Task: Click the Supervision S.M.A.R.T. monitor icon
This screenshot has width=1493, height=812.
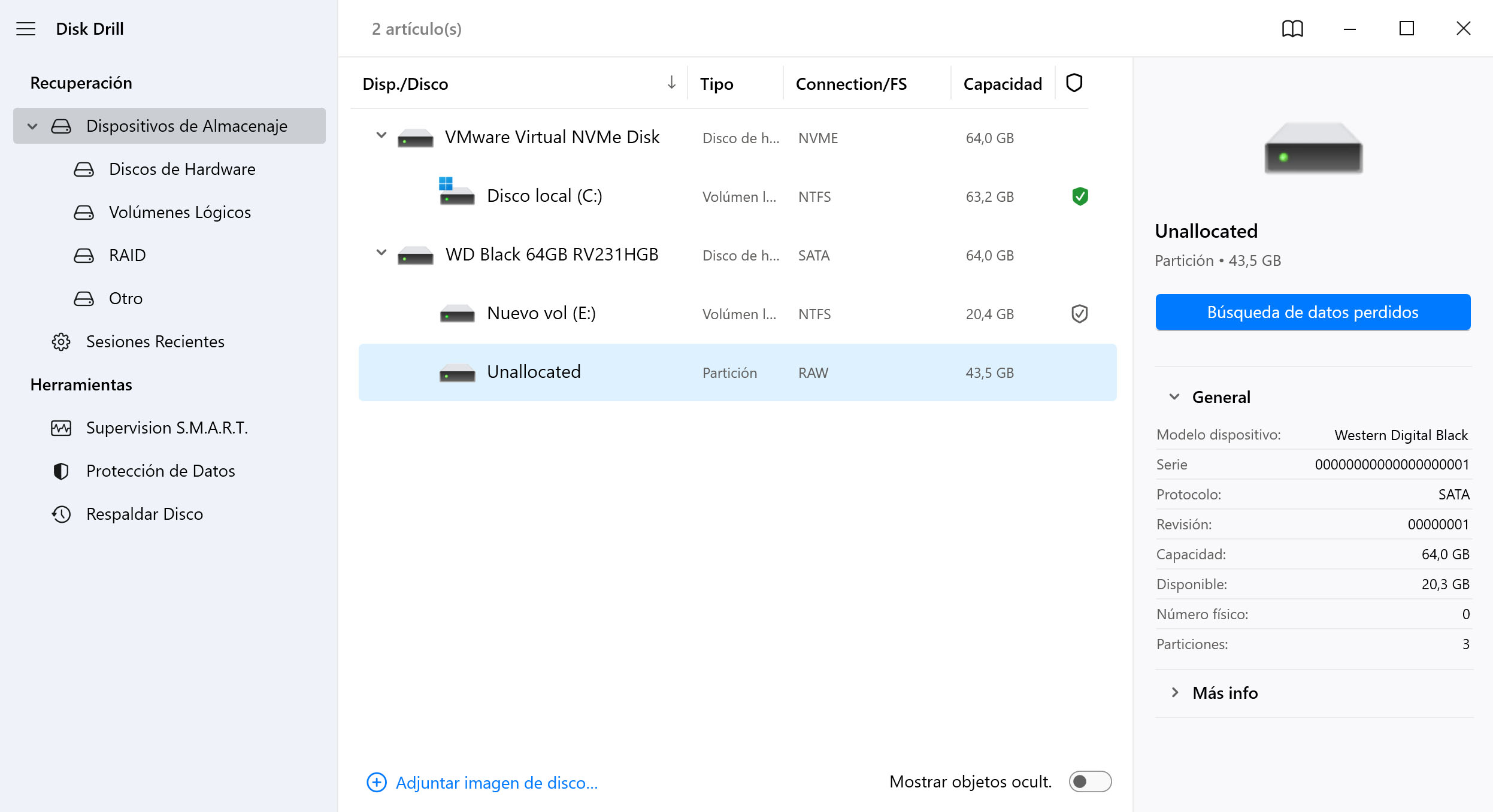Action: [x=61, y=428]
